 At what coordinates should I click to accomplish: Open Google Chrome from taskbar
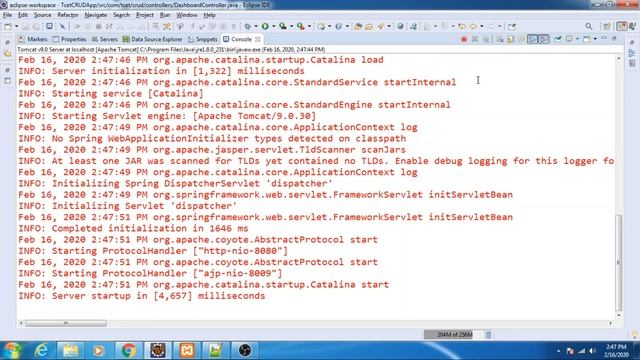(128, 351)
